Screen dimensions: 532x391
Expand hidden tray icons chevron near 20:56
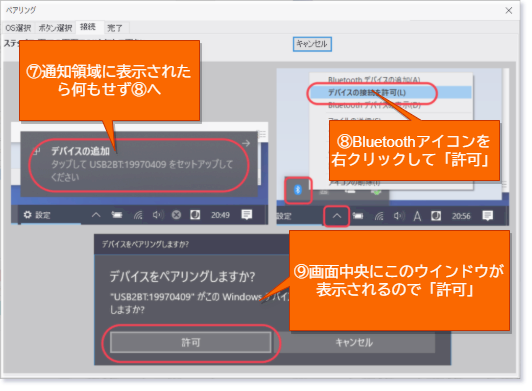click(337, 216)
